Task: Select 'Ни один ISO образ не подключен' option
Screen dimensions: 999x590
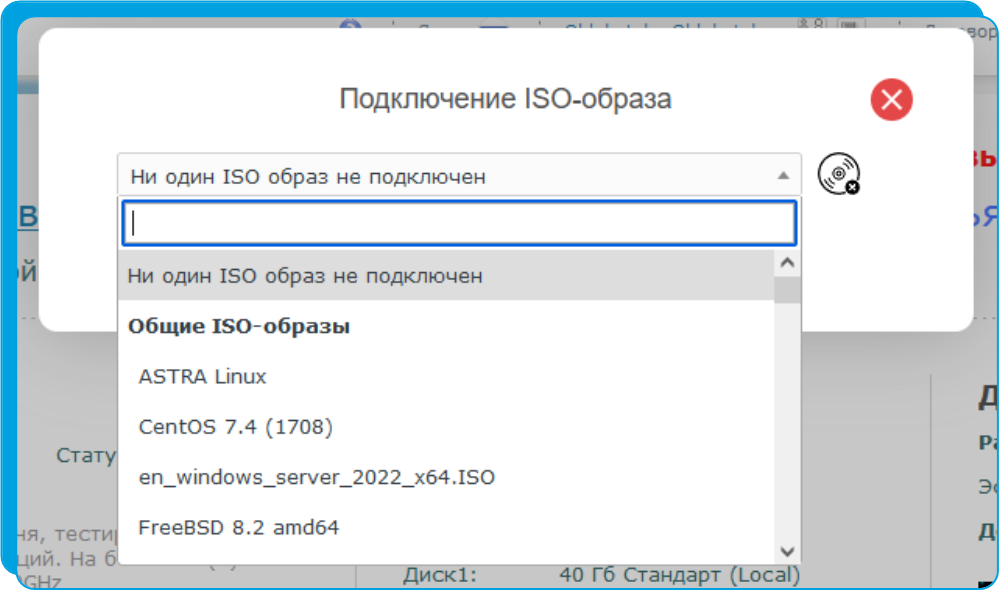Action: pos(446,276)
